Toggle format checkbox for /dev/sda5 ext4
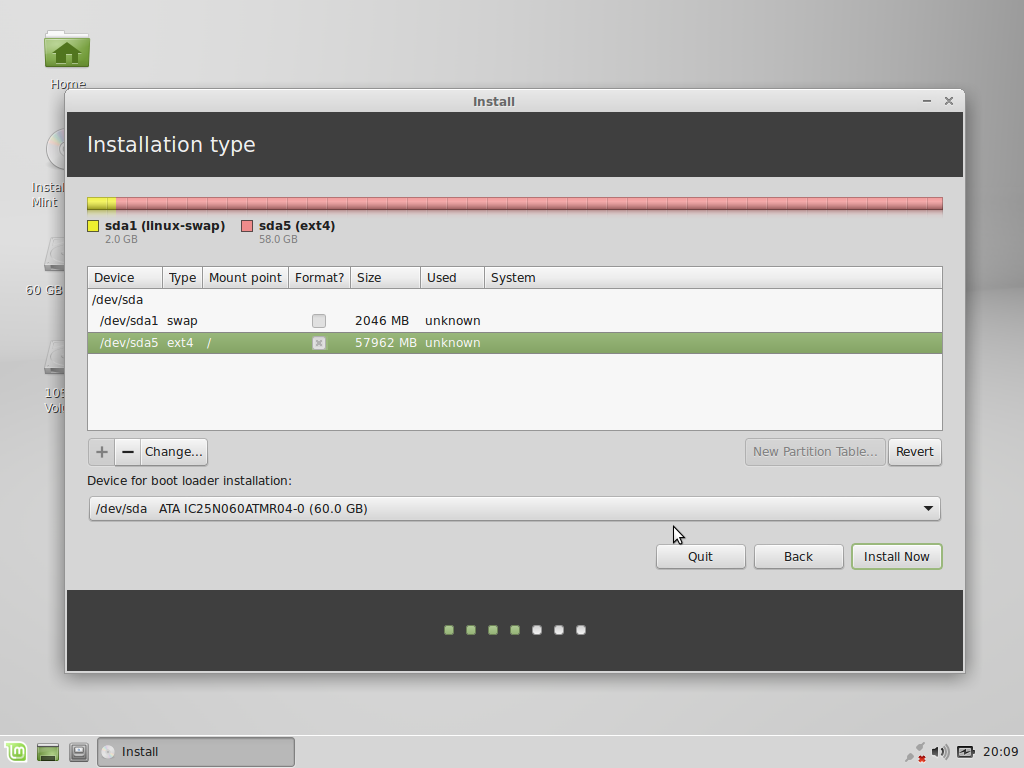This screenshot has height=768, width=1024. pyautogui.click(x=319, y=343)
